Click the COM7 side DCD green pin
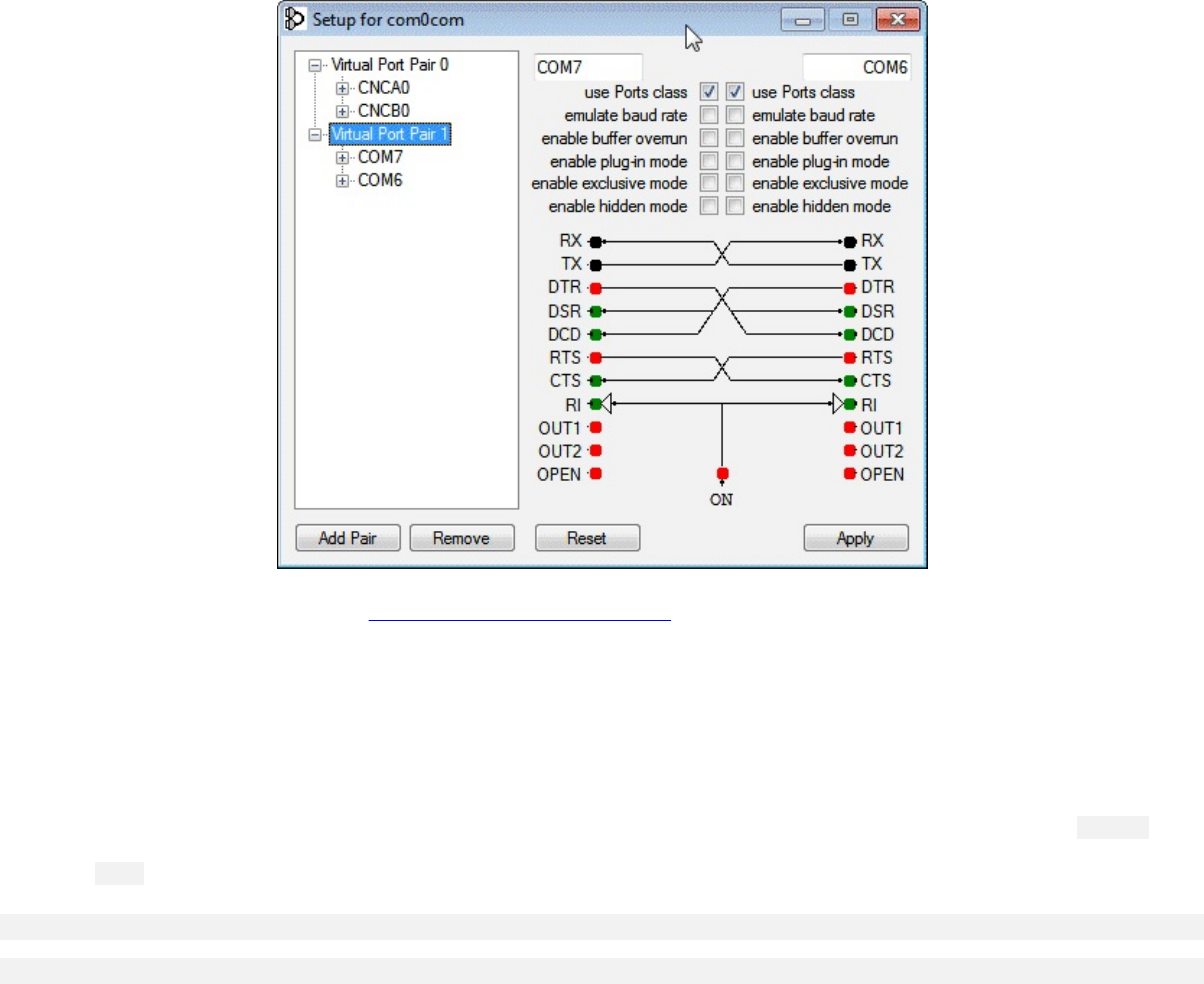Image resolution: width=1204 pixels, height=984 pixels. (x=595, y=334)
